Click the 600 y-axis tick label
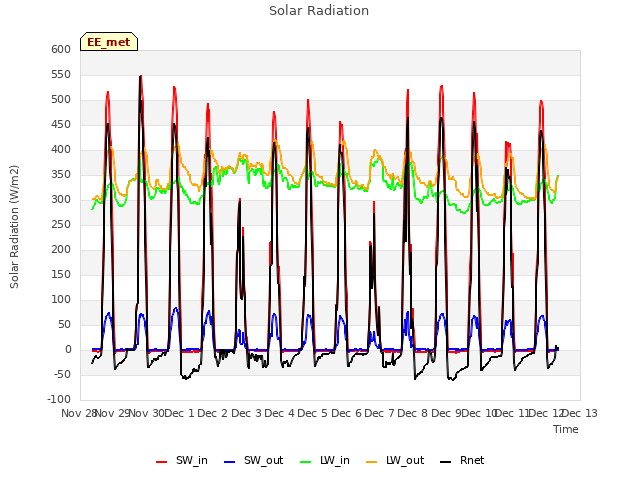 tap(61, 49)
